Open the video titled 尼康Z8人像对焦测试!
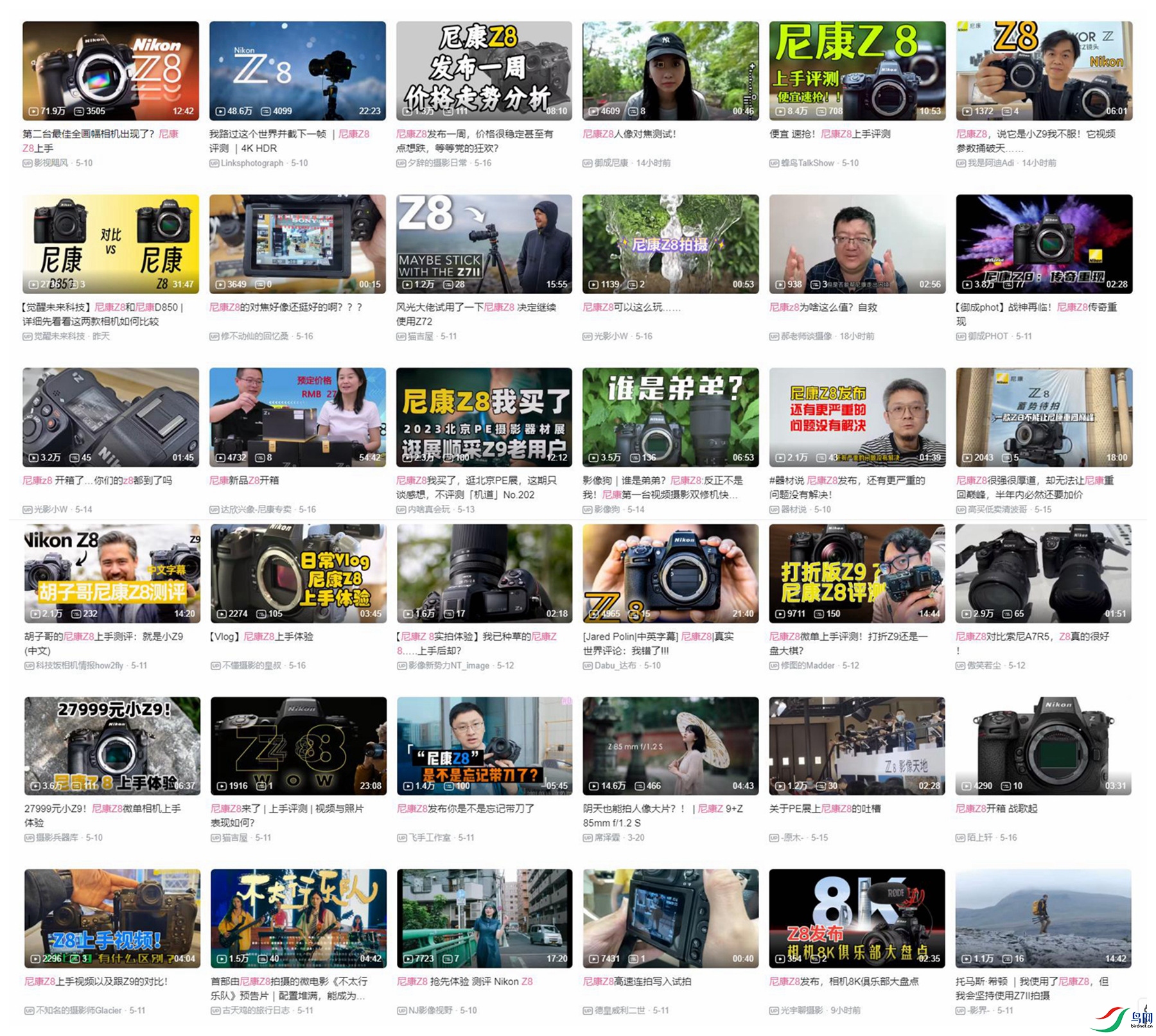Viewport: 1156px width, 1036px height. (x=629, y=134)
